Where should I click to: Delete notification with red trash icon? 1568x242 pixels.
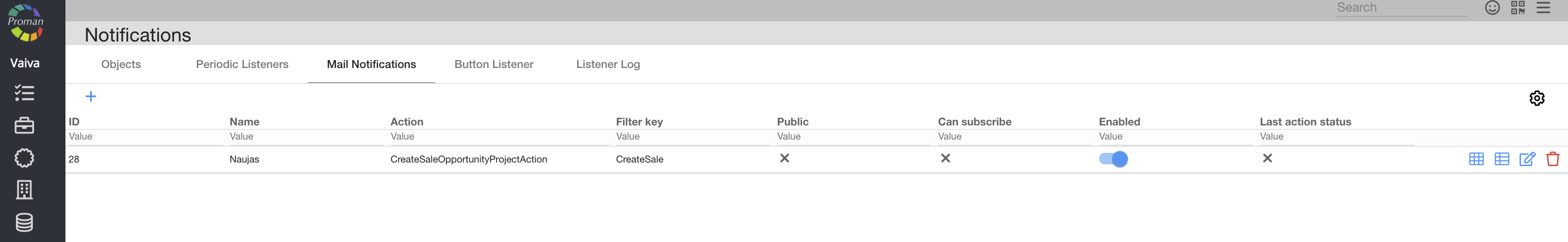coord(1552,159)
